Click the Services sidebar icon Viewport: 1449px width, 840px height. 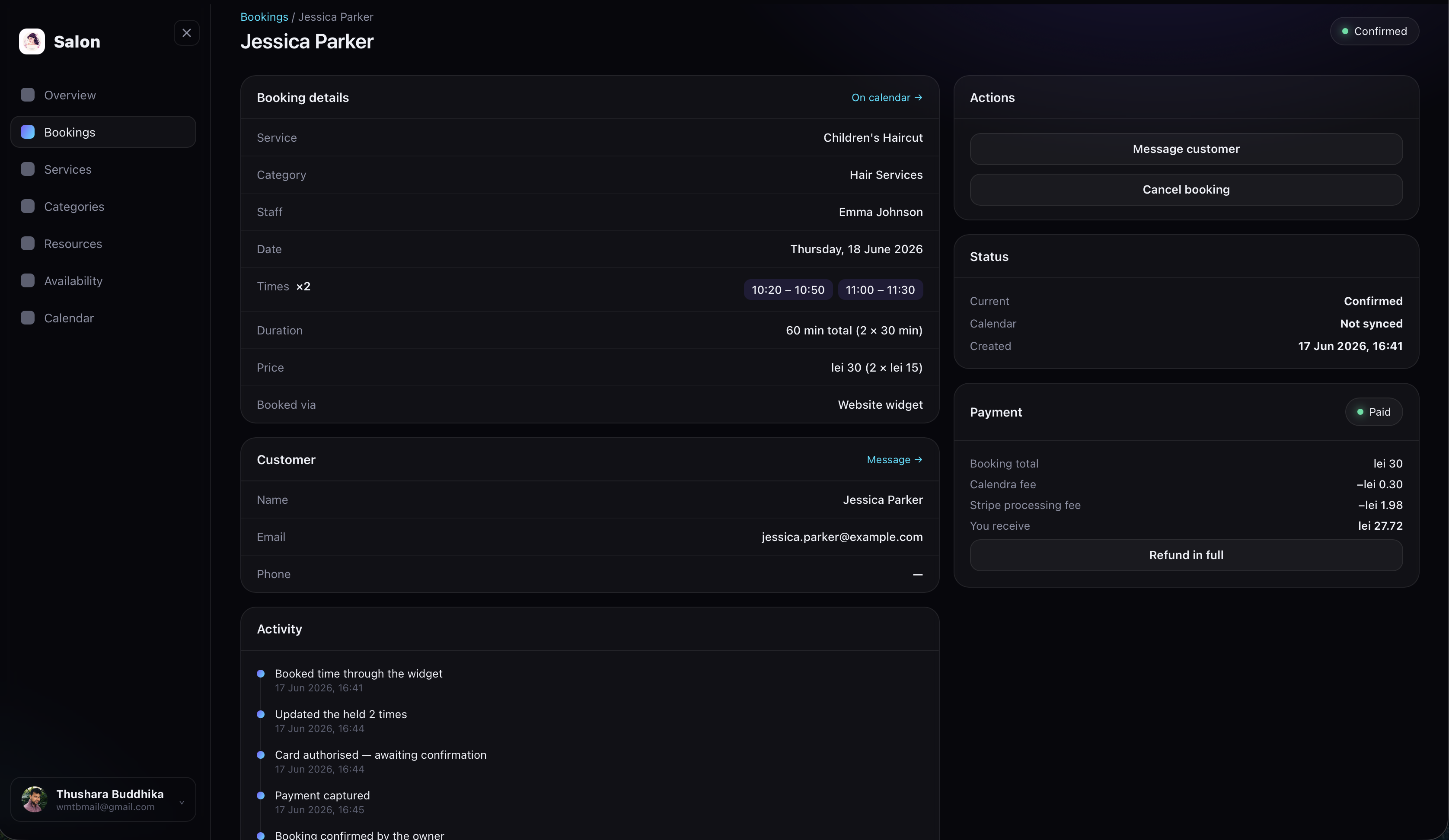pos(28,169)
